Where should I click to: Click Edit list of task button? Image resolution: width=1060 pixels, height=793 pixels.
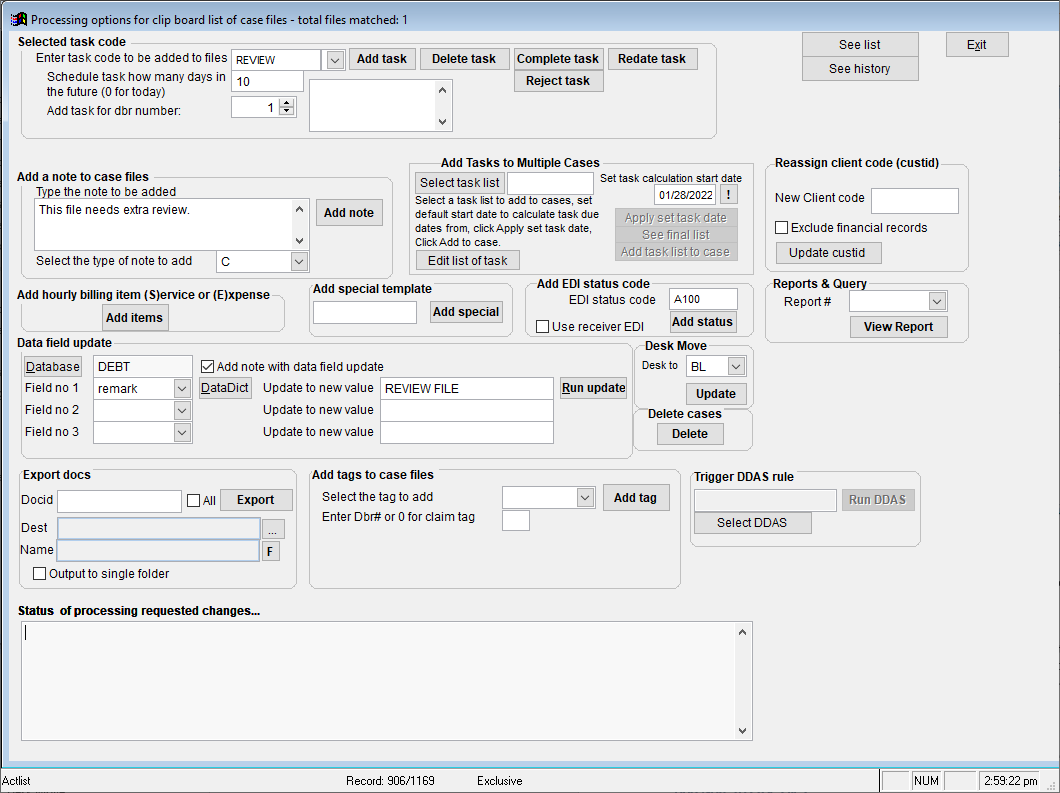(467, 260)
